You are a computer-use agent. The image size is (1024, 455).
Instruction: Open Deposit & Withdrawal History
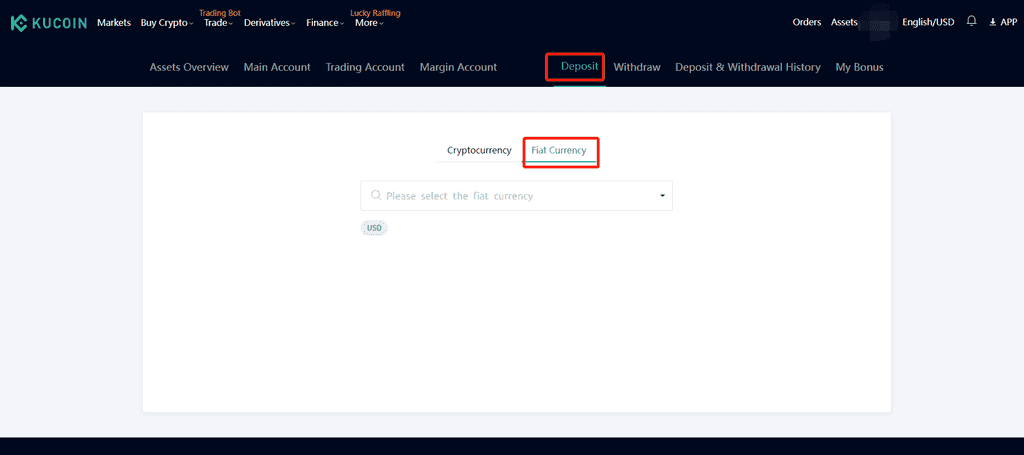point(748,67)
